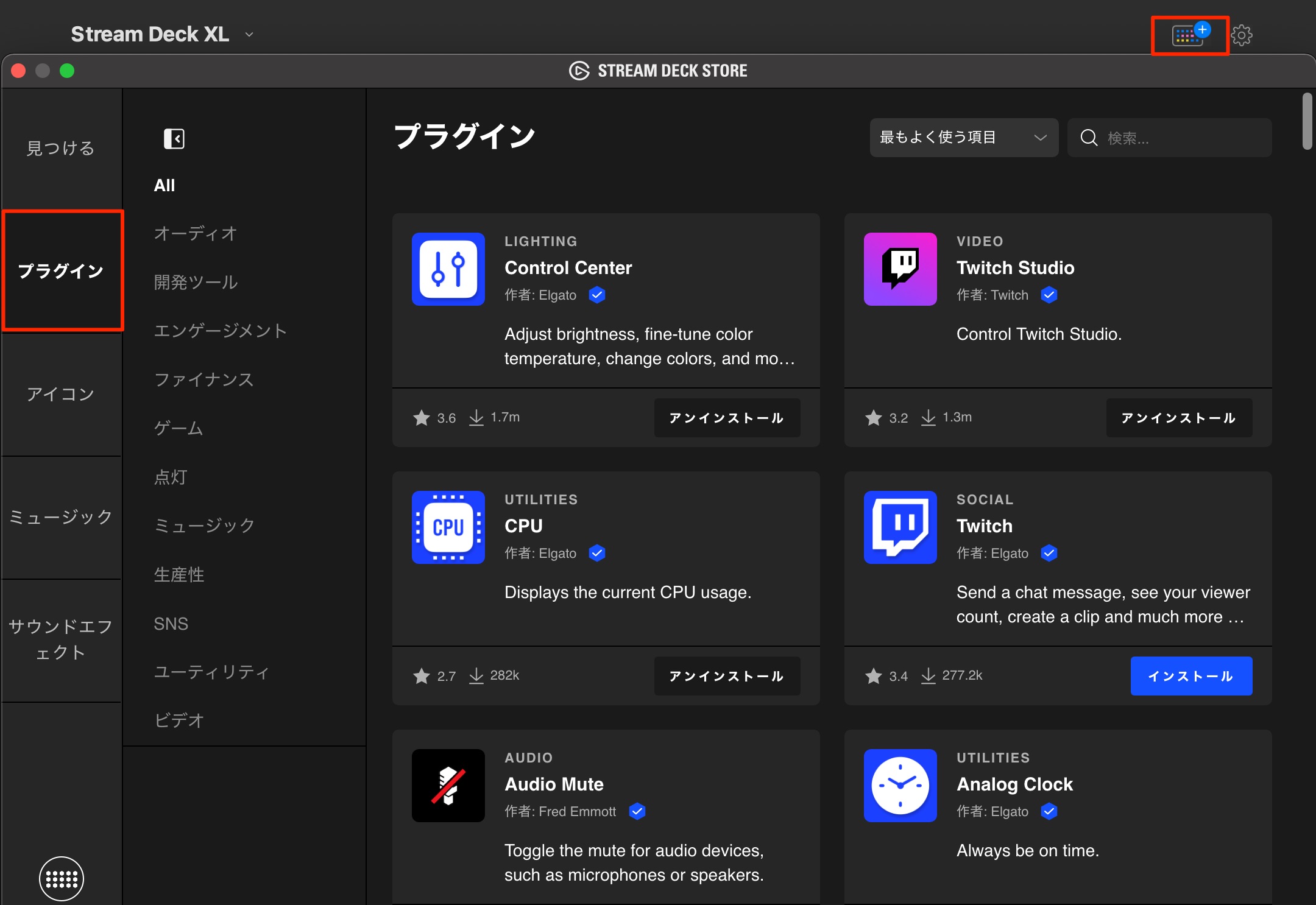Click 'Displays the current CPU usage.' text

pos(628,593)
